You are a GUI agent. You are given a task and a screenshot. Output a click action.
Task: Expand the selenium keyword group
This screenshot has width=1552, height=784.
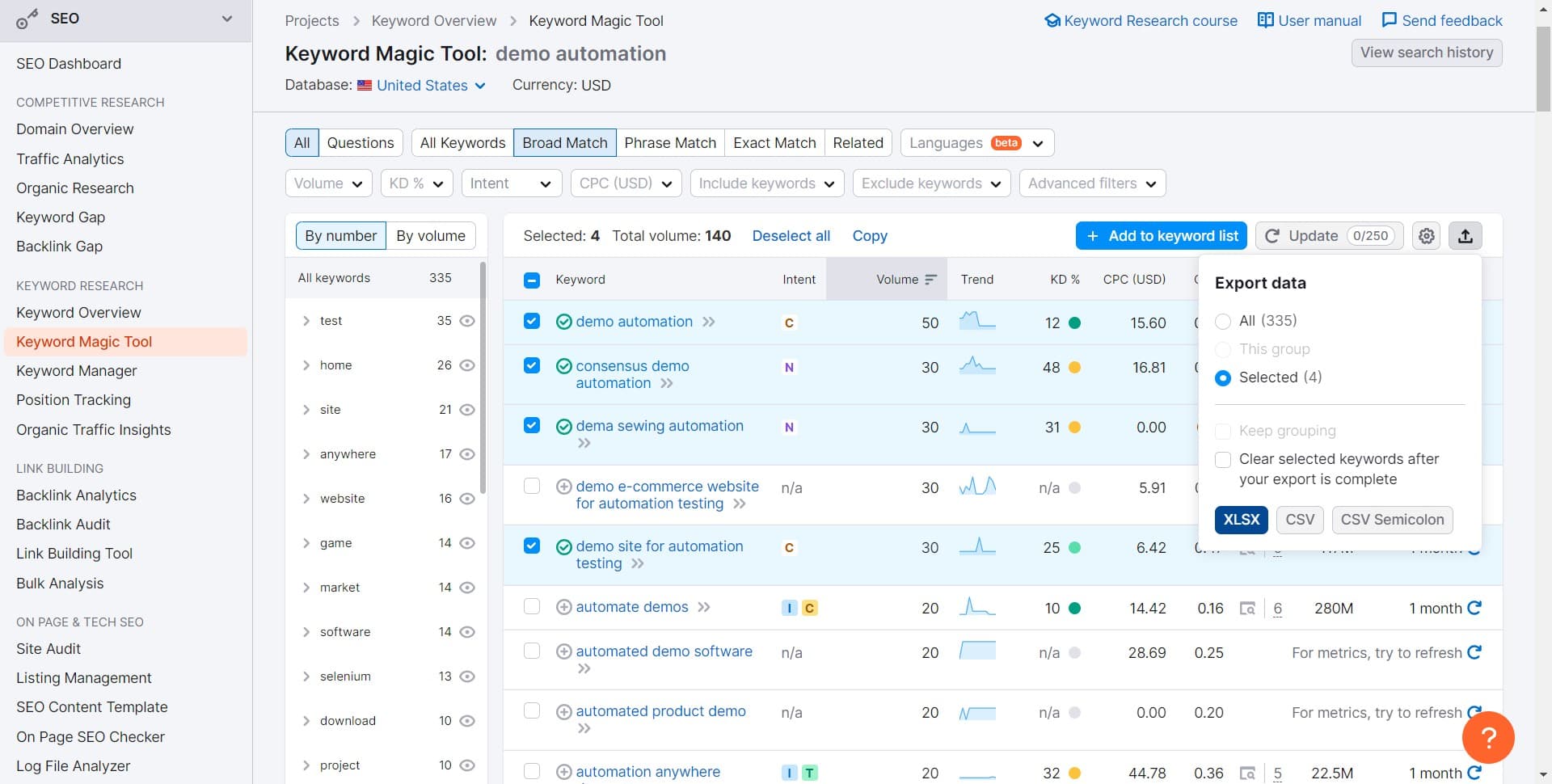[306, 677]
